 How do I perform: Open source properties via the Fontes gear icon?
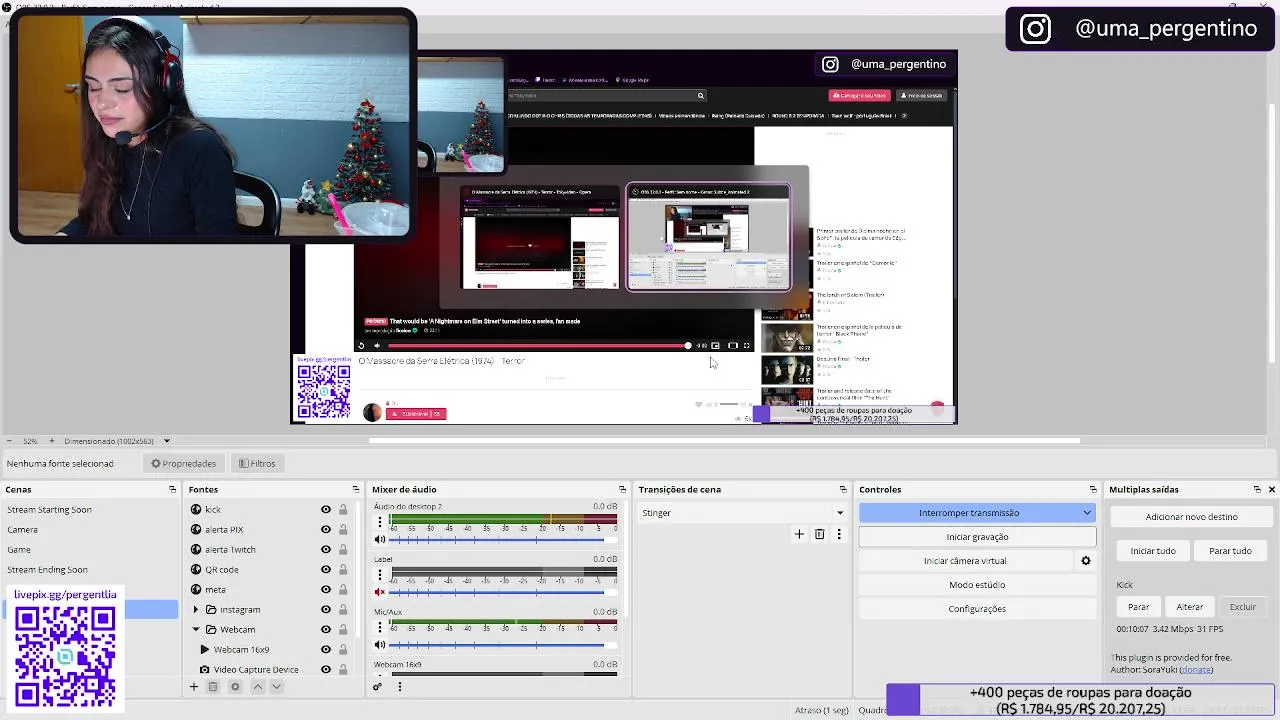pos(235,687)
